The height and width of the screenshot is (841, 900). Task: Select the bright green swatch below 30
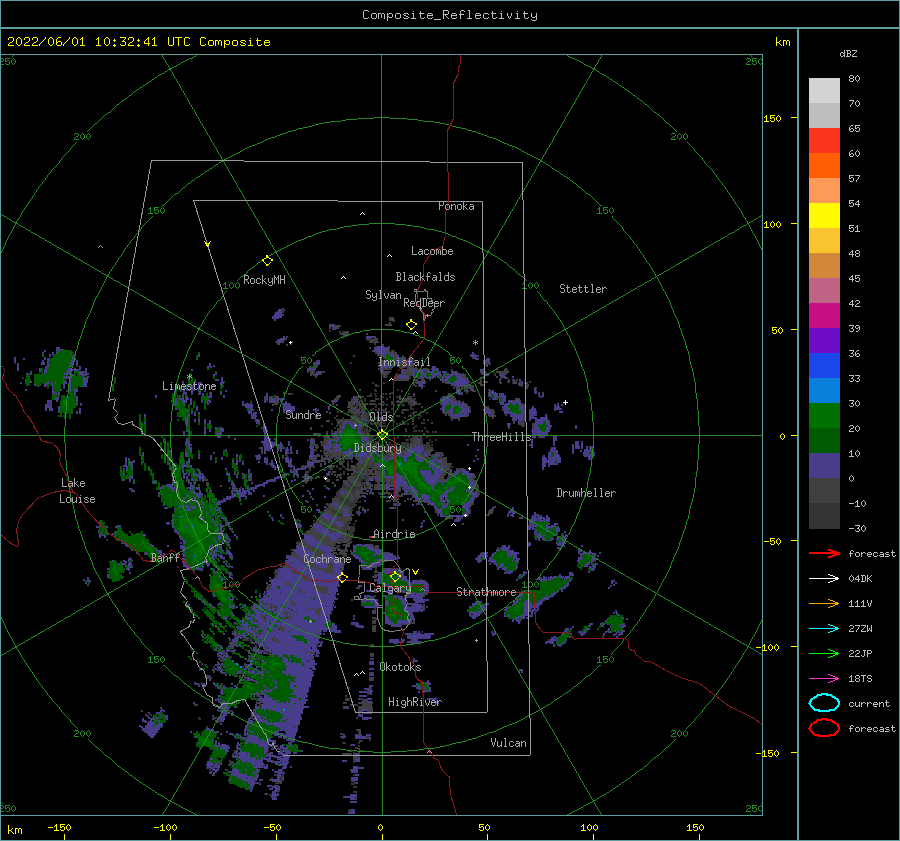pyautogui.click(x=824, y=415)
